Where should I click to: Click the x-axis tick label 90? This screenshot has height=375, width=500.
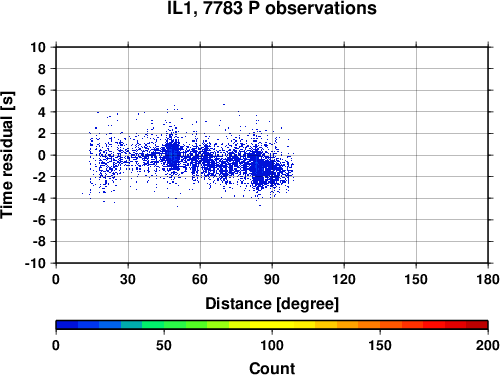click(272, 279)
